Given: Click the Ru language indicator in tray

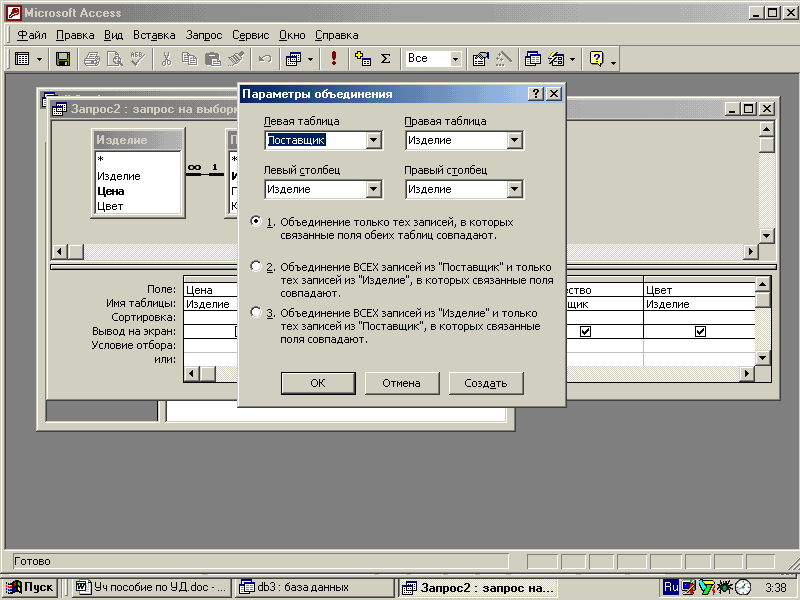Looking at the screenshot, I should pos(671,587).
